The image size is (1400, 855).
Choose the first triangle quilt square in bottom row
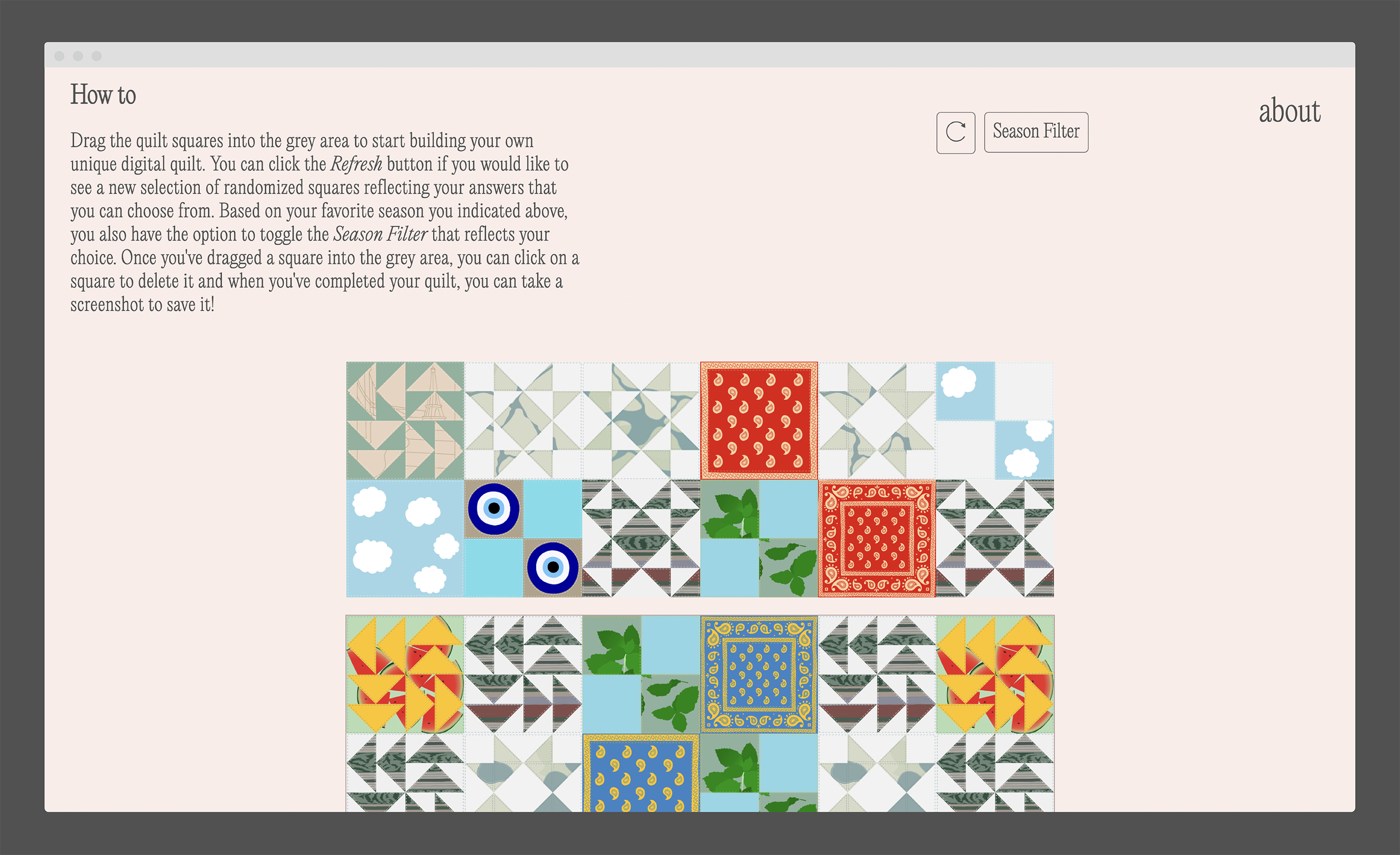[405, 773]
